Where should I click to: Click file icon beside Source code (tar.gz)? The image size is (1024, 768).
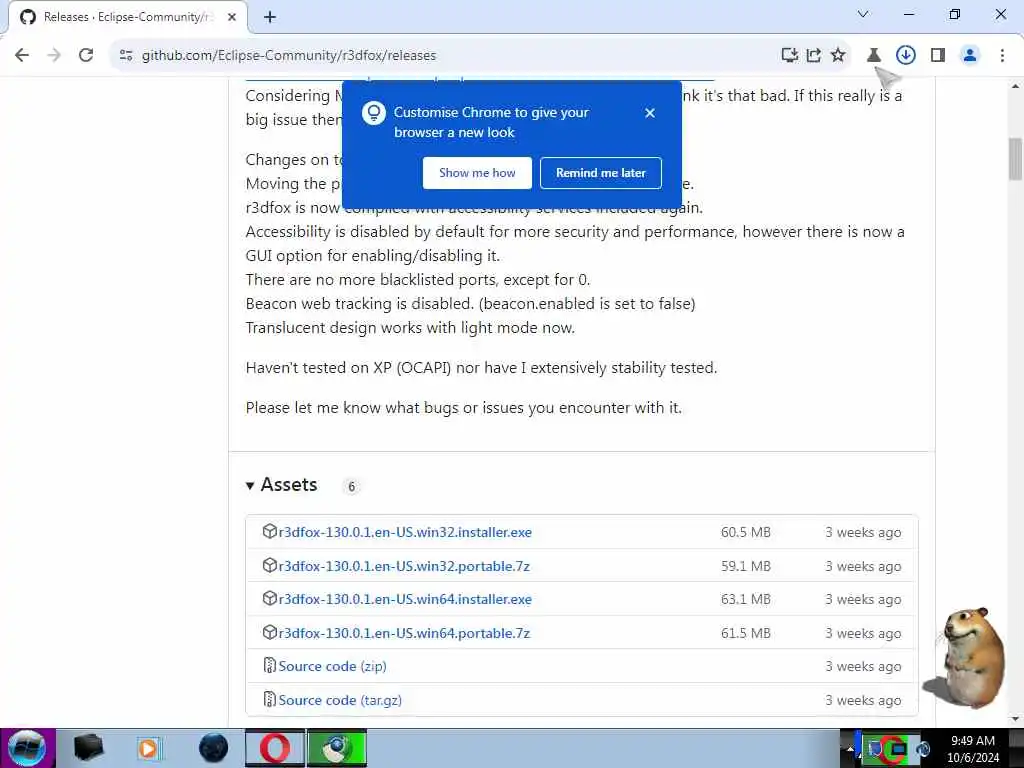(270, 699)
